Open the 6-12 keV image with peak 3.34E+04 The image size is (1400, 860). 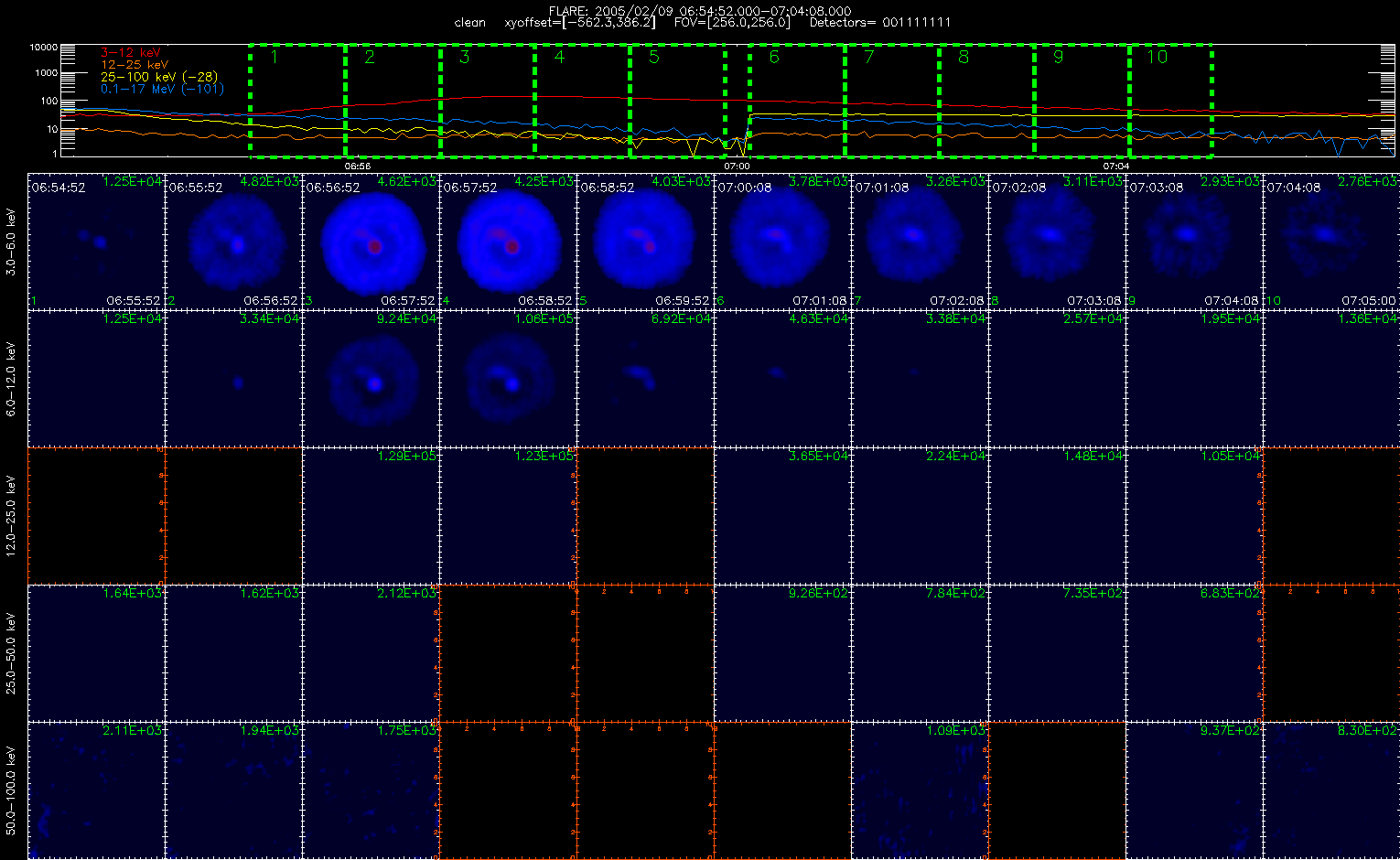tap(233, 378)
